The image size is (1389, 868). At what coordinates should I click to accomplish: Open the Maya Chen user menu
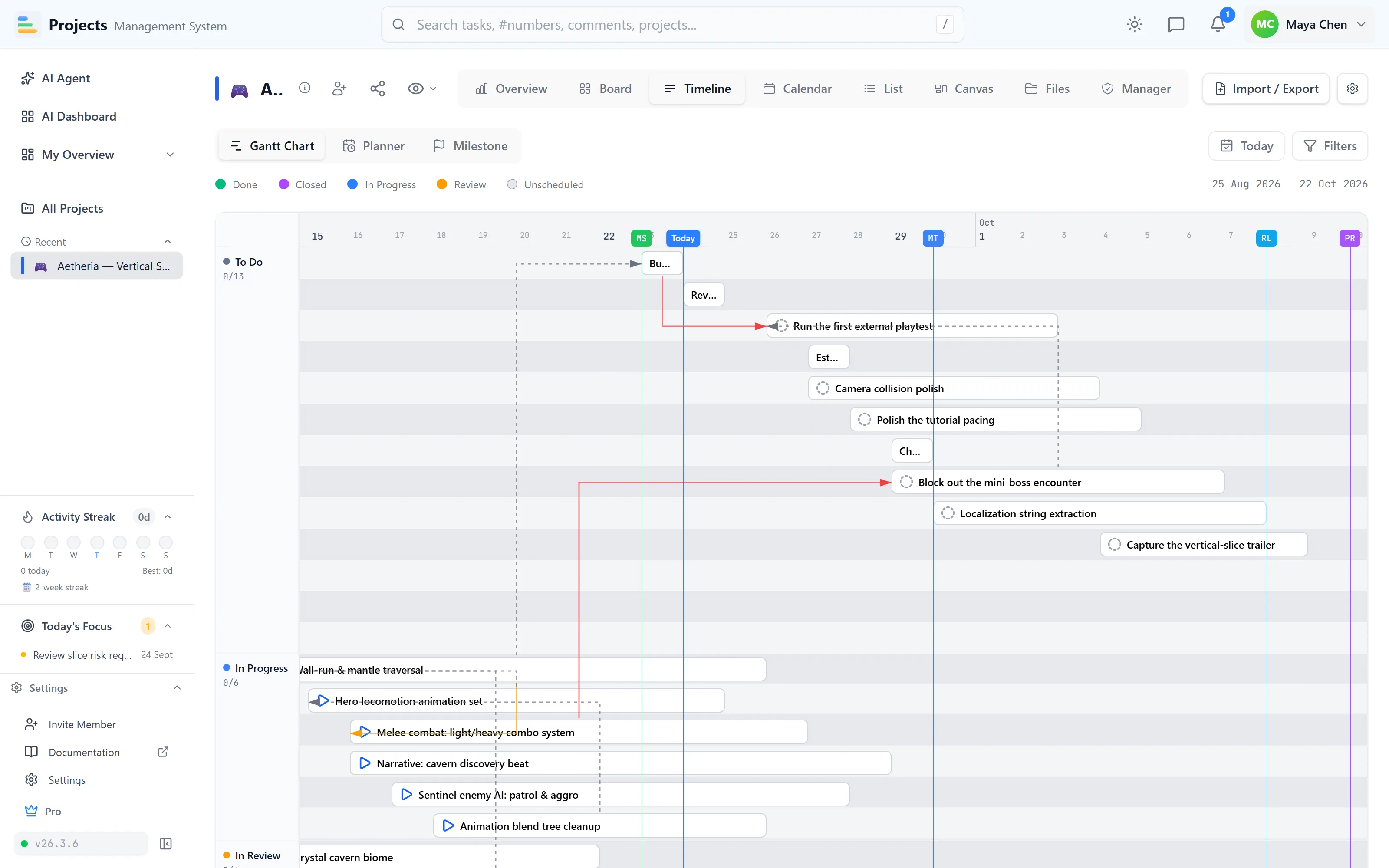coord(1310,25)
